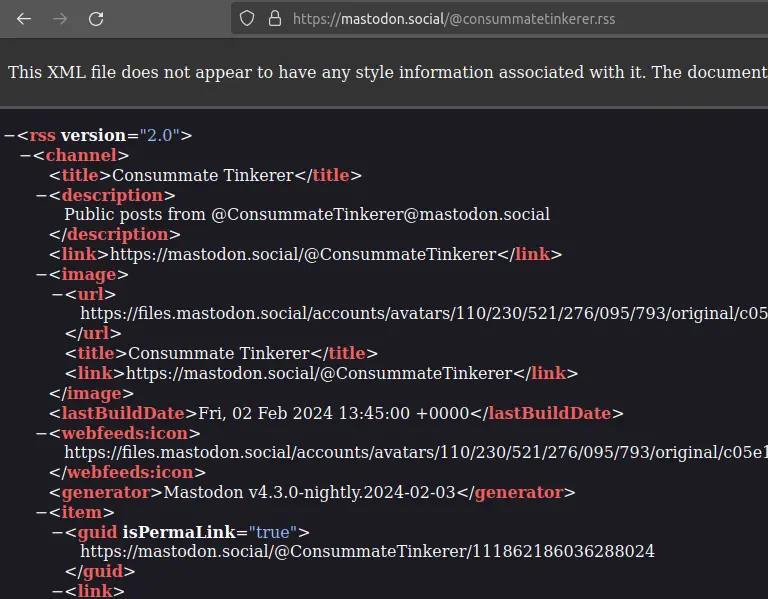Reload the current RSS page
Screen dimensions: 768x599
tap(96, 19)
